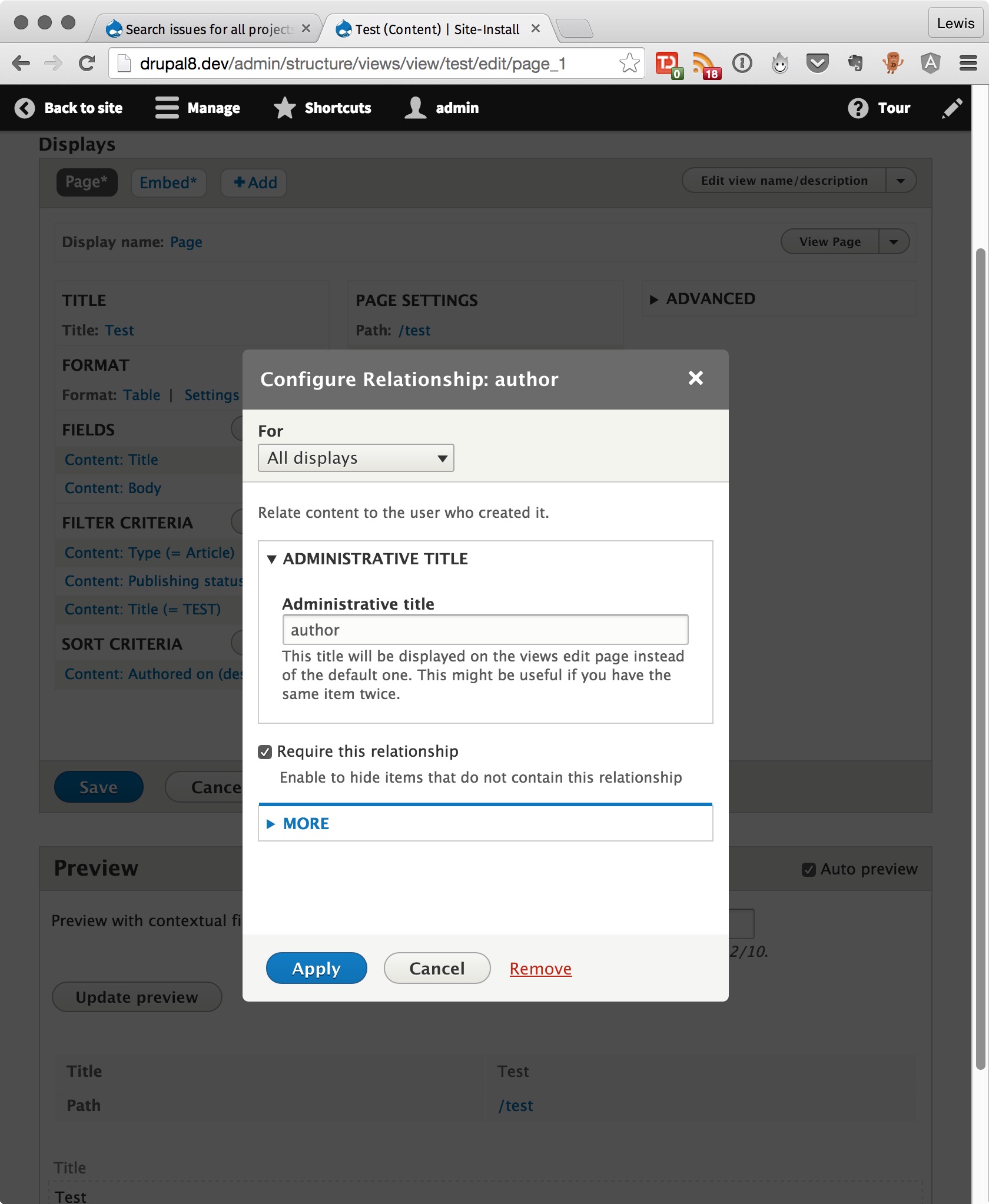Viewport: 989px width, 1204px height.
Task: Uncheck Require this relationship
Action: (264, 751)
